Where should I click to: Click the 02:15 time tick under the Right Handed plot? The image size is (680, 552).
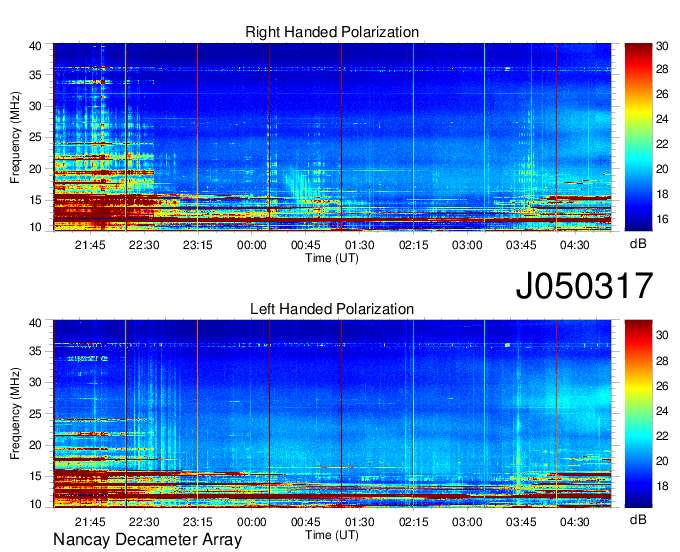click(413, 245)
